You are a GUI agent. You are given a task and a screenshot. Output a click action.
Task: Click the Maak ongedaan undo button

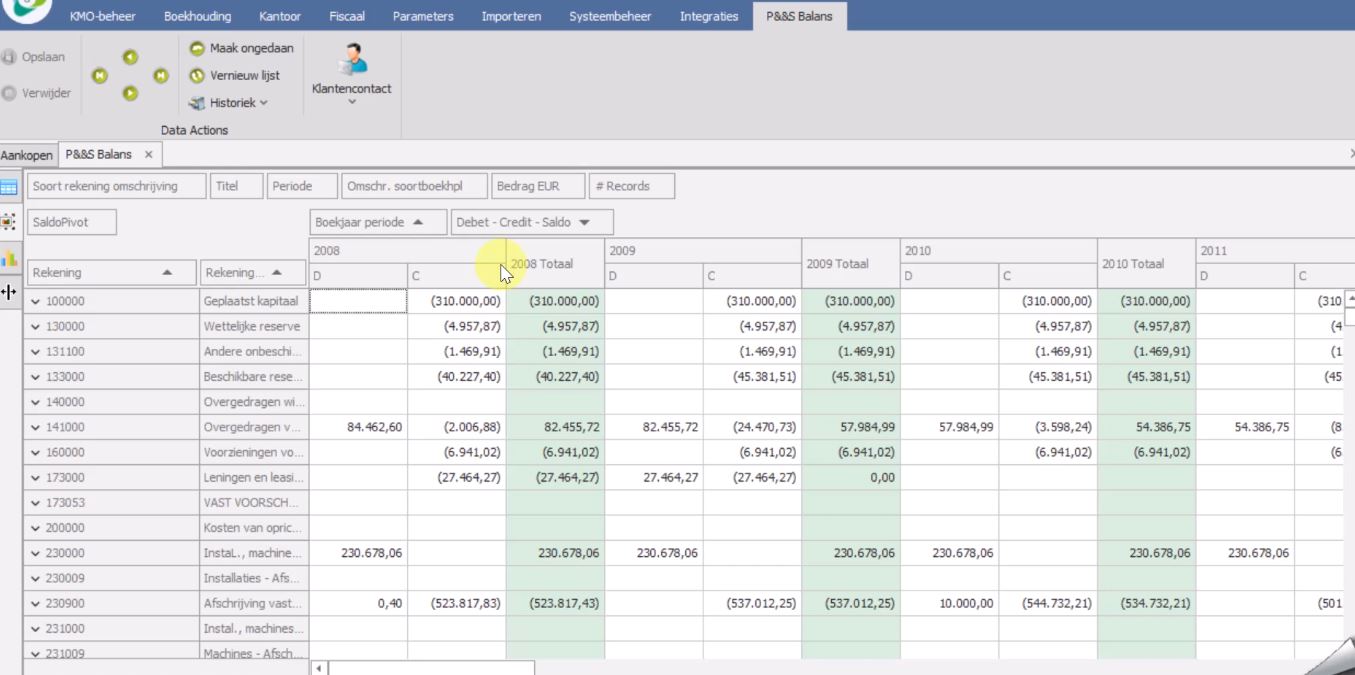tap(241, 48)
